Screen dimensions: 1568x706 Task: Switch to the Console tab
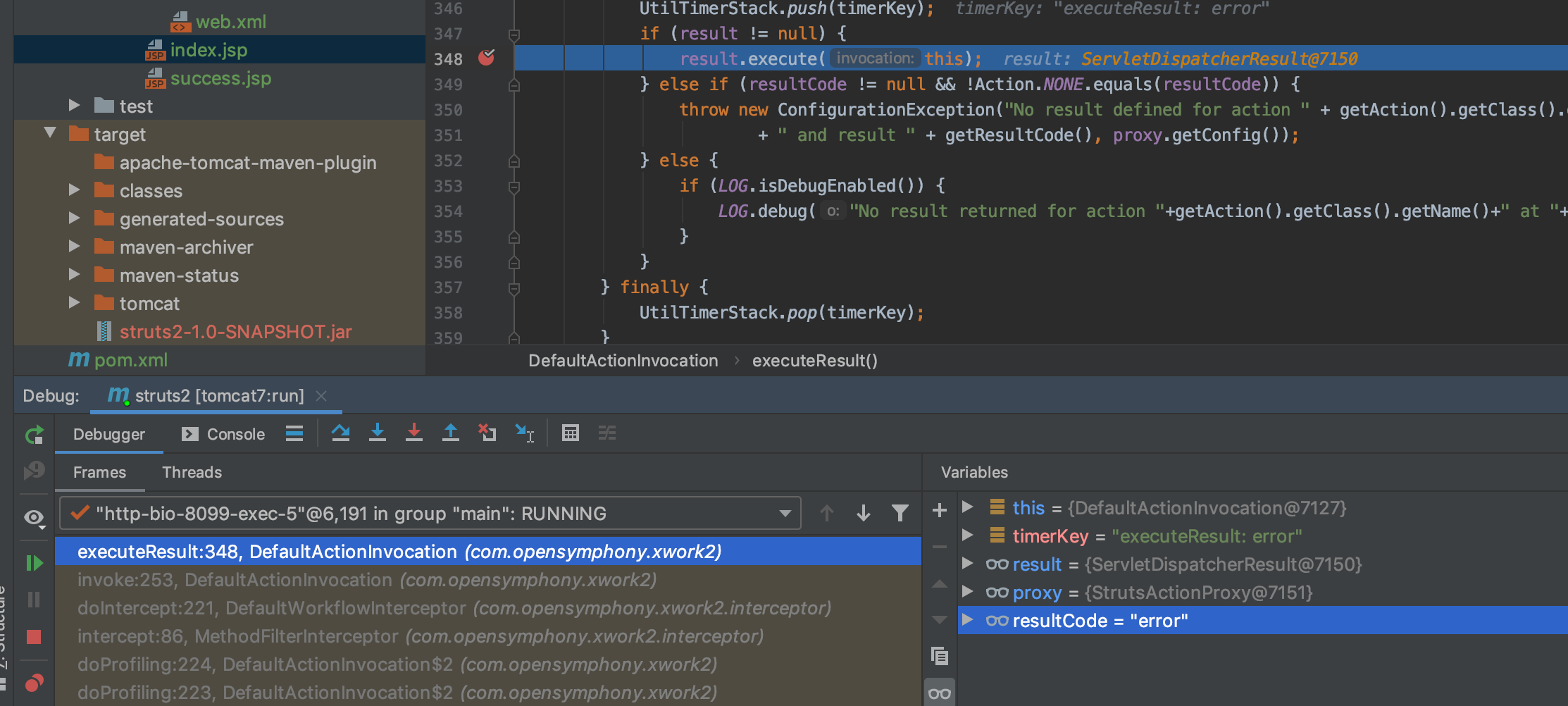coord(223,434)
